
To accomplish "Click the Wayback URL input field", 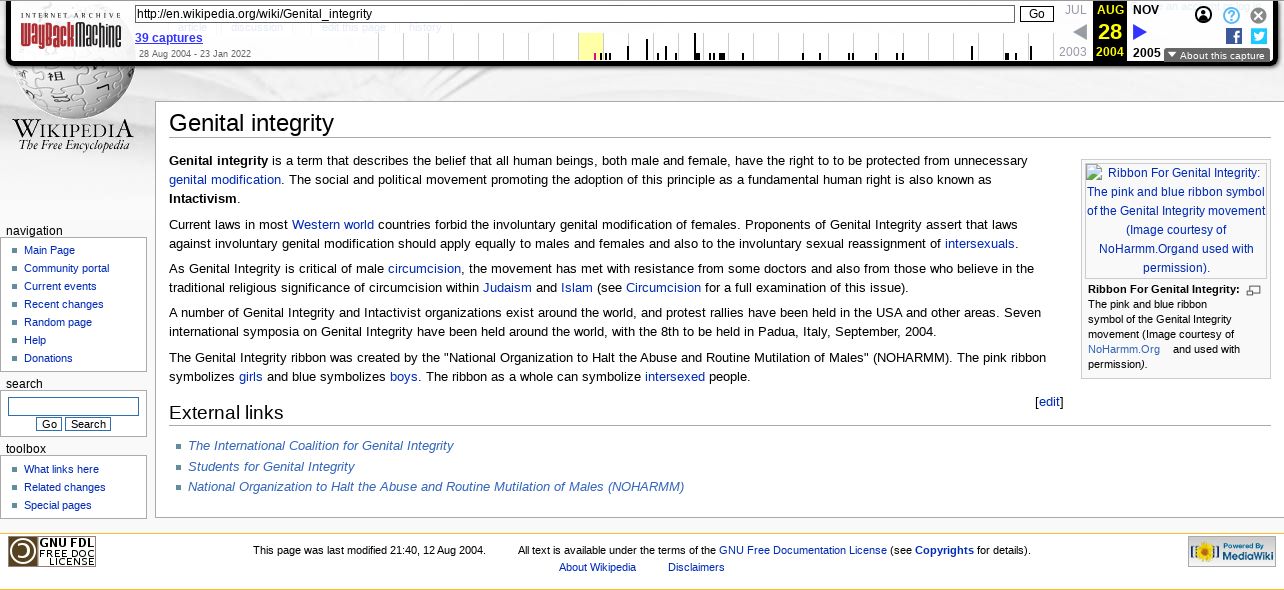I will click(x=574, y=14).
